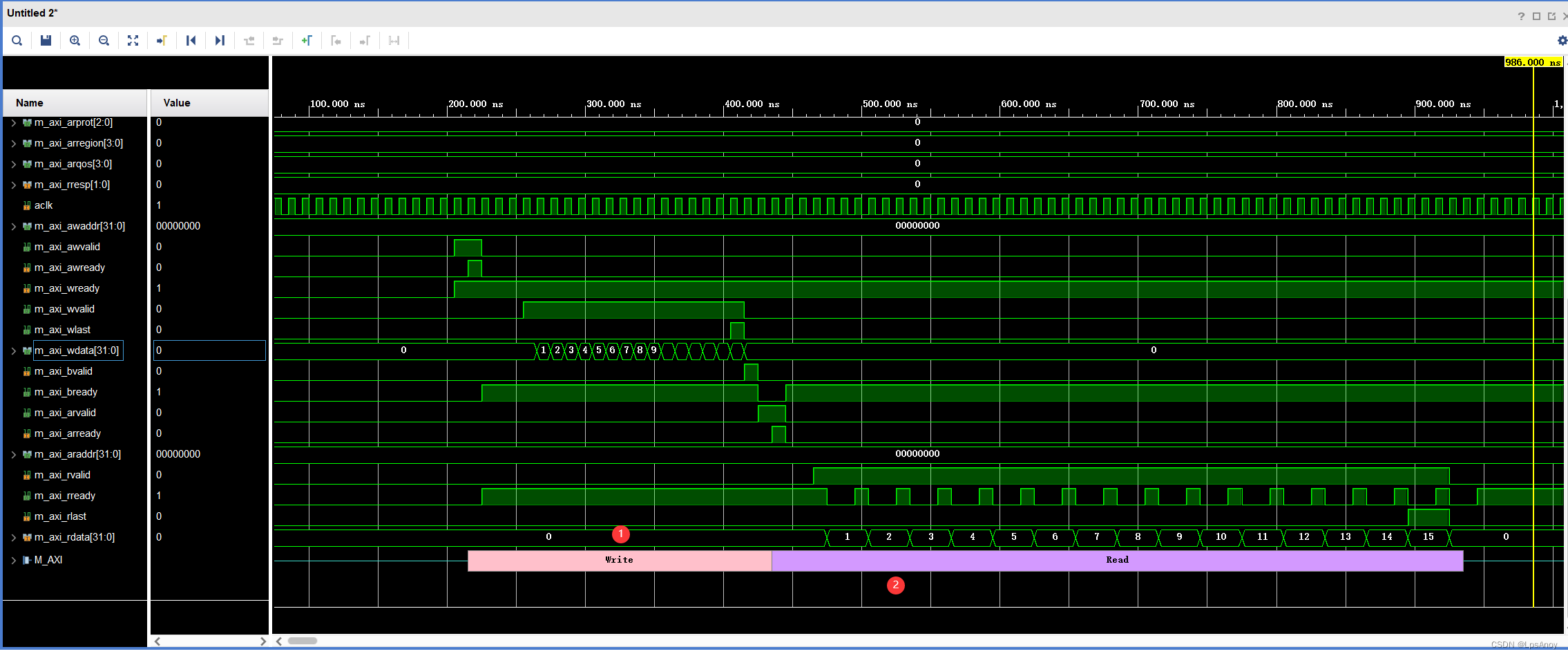The width and height of the screenshot is (1568, 656).
Task: Expand the m_axi_rdata[31:0] signal
Action: 14,537
